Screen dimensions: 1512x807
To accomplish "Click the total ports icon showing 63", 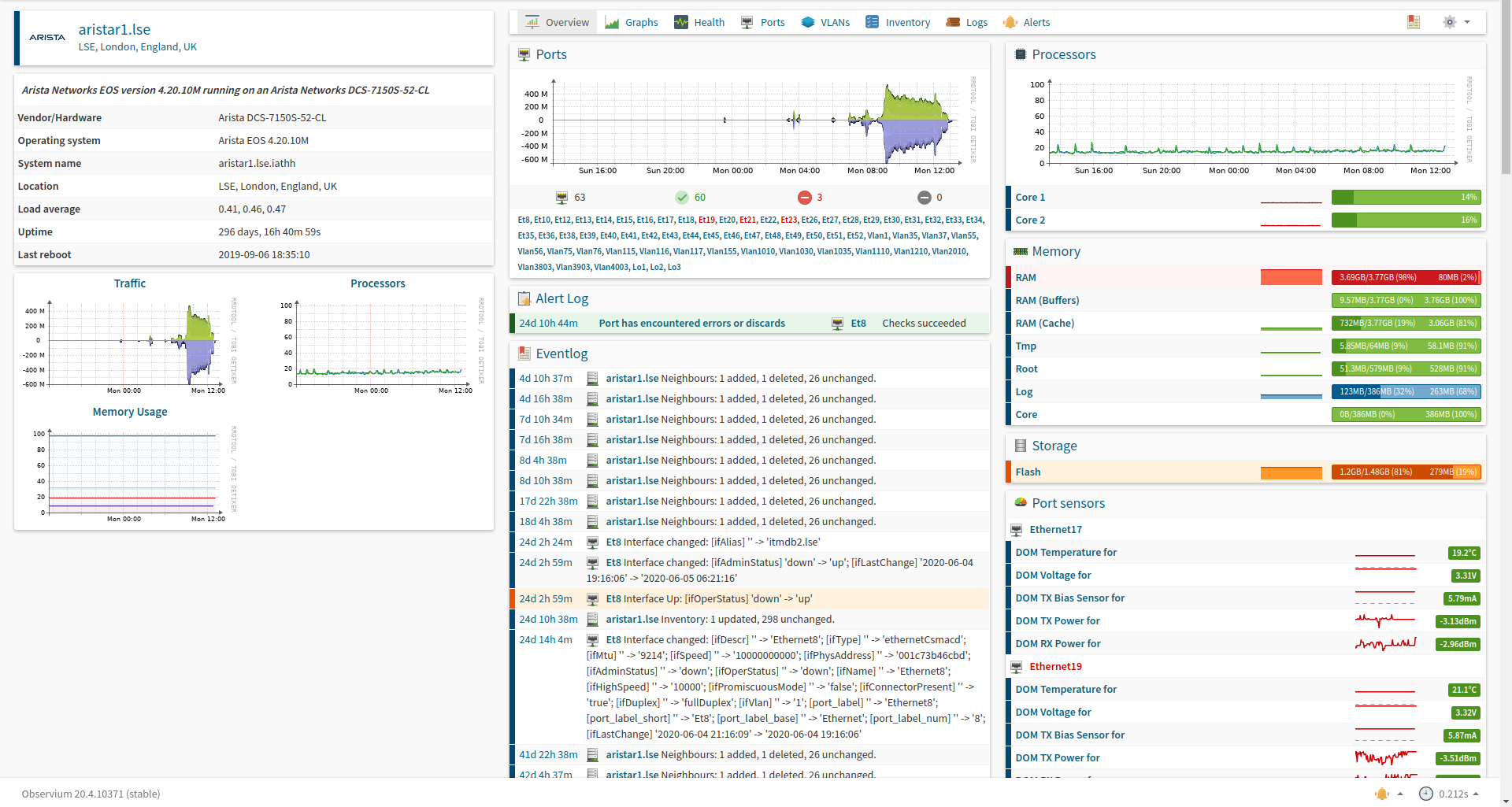I will [561, 198].
